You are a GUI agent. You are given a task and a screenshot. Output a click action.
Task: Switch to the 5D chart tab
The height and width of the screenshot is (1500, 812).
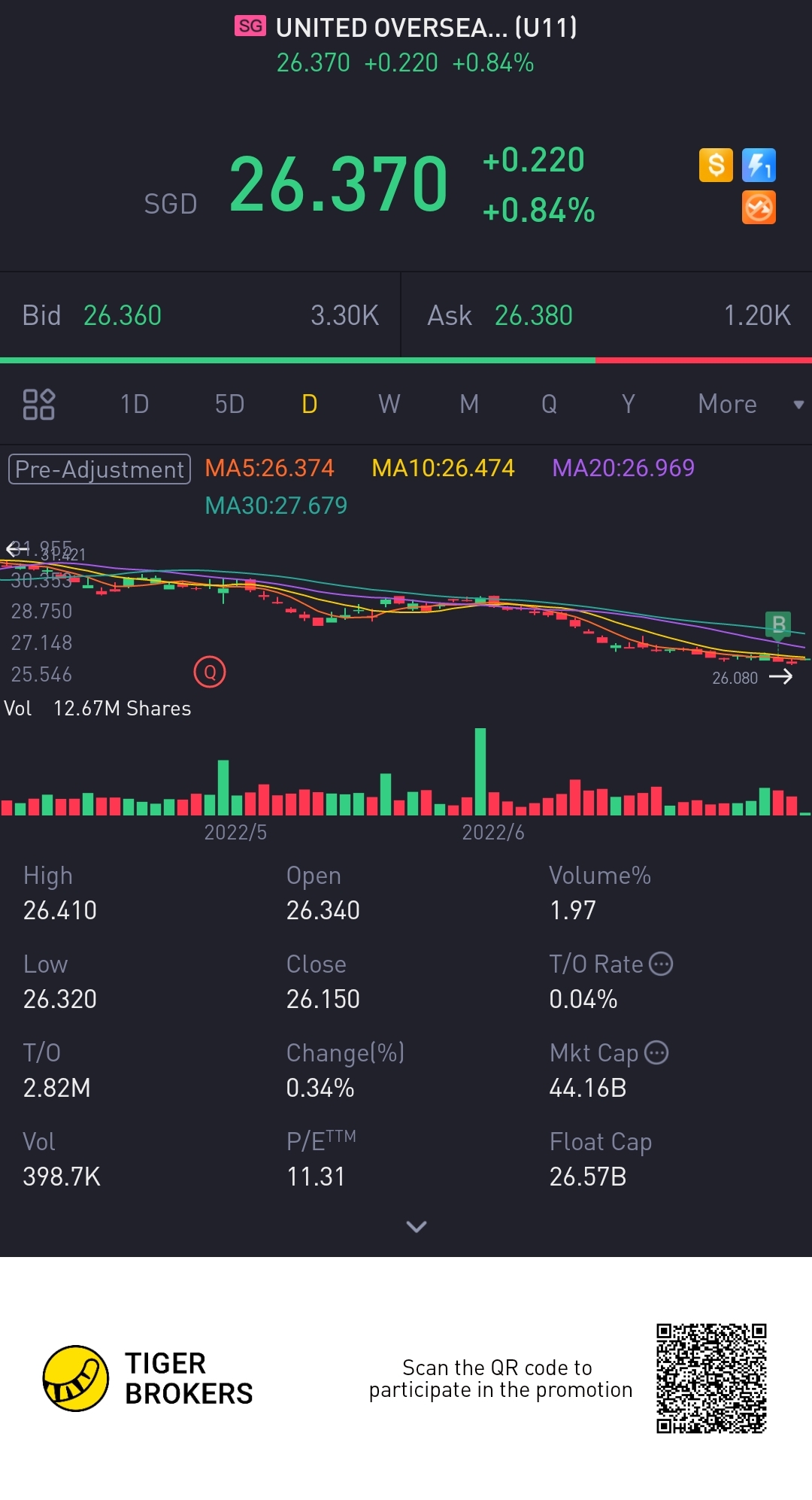[x=229, y=404]
